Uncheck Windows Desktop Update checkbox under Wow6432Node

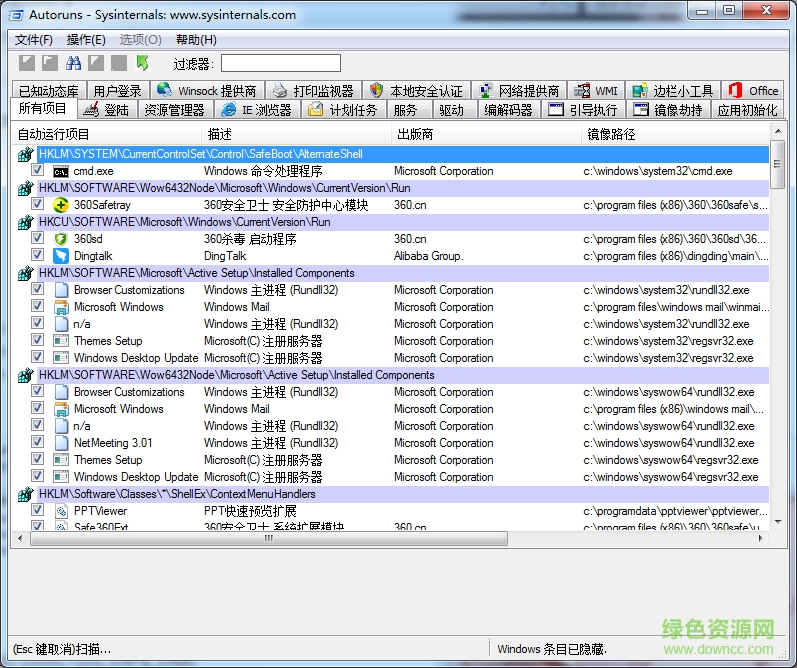point(37,475)
